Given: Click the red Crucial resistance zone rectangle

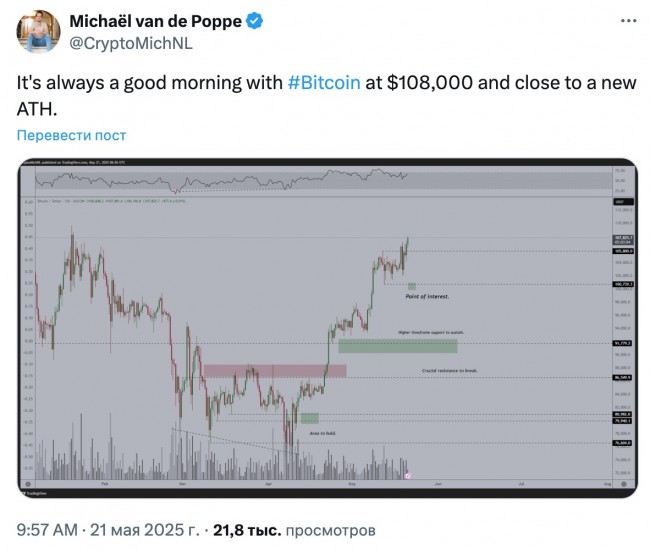Looking at the screenshot, I should 275,371.
